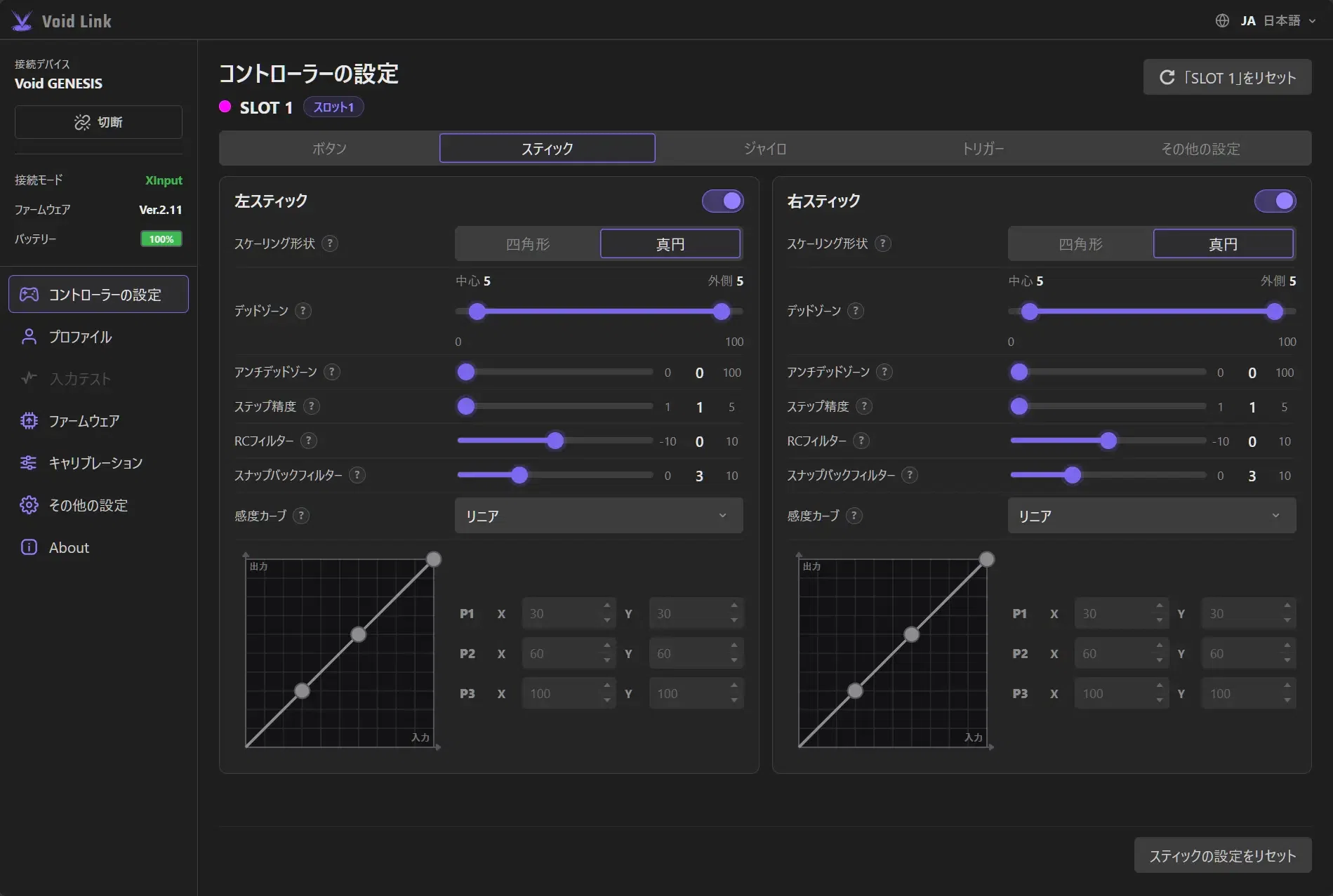Select 真円 scaling for left stick

click(670, 244)
